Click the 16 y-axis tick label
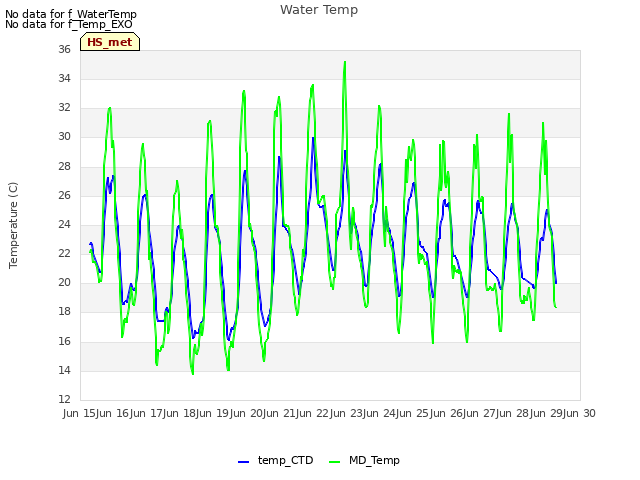The height and width of the screenshot is (480, 640). pyautogui.click(x=64, y=341)
